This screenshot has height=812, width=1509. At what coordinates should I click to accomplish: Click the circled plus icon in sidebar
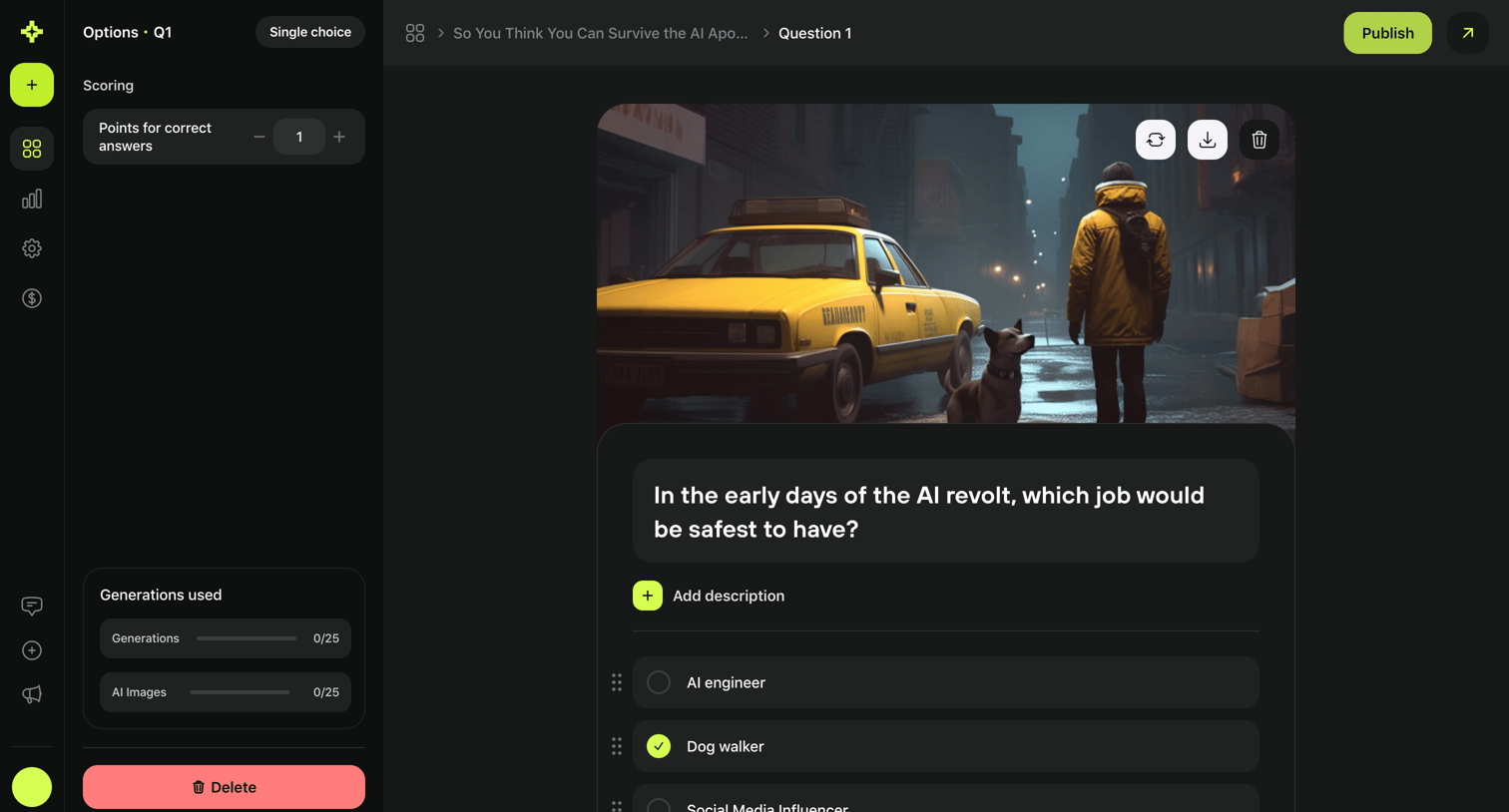click(32, 650)
